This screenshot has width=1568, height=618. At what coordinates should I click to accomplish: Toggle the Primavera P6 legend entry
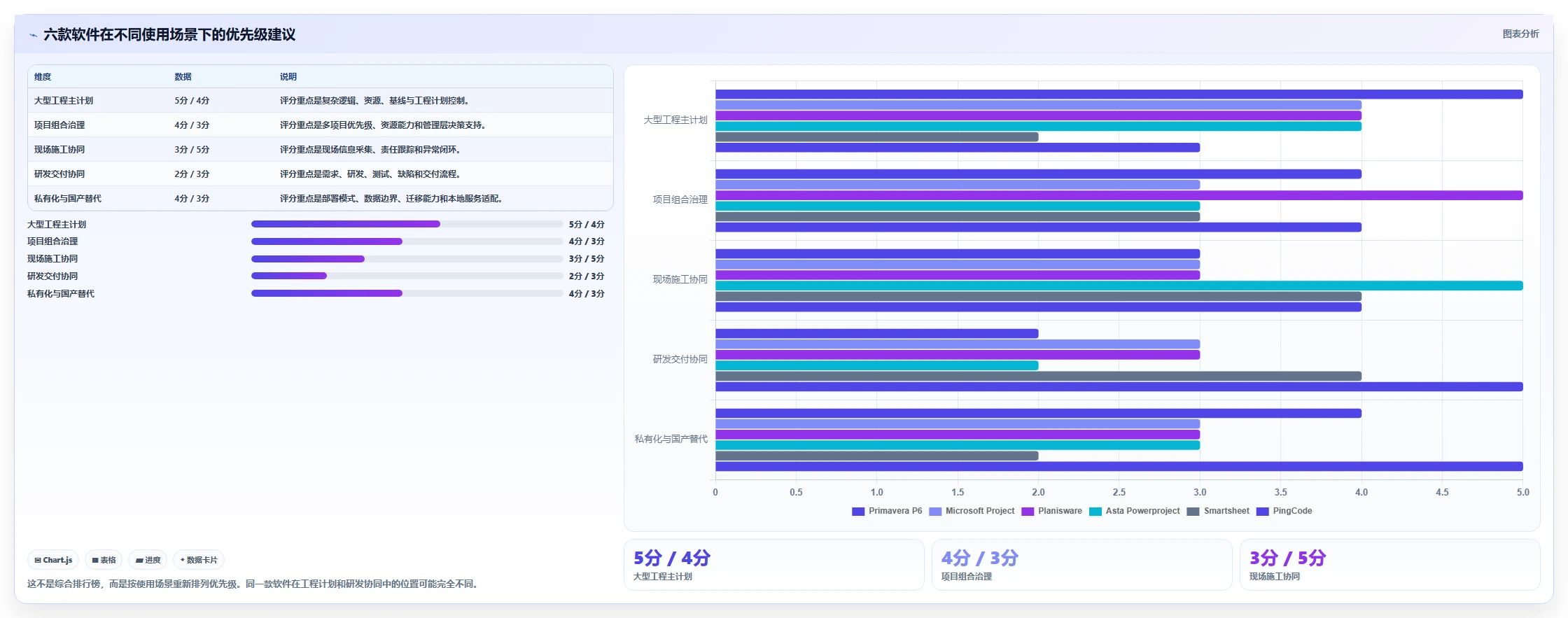tap(887, 511)
